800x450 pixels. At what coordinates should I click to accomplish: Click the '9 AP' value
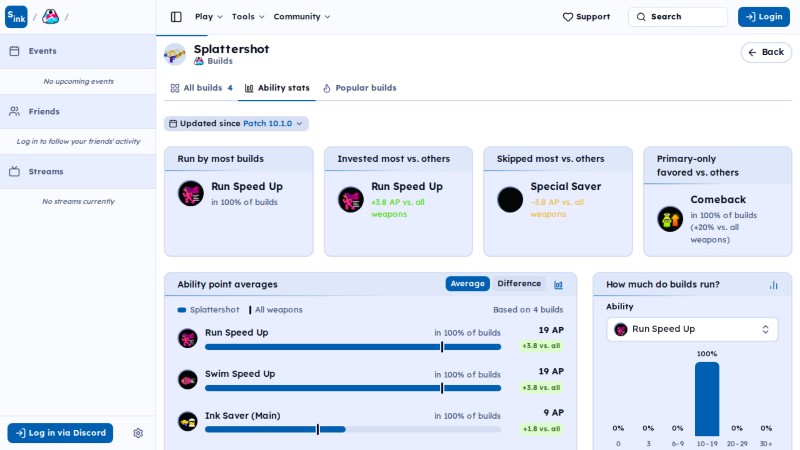pos(554,413)
